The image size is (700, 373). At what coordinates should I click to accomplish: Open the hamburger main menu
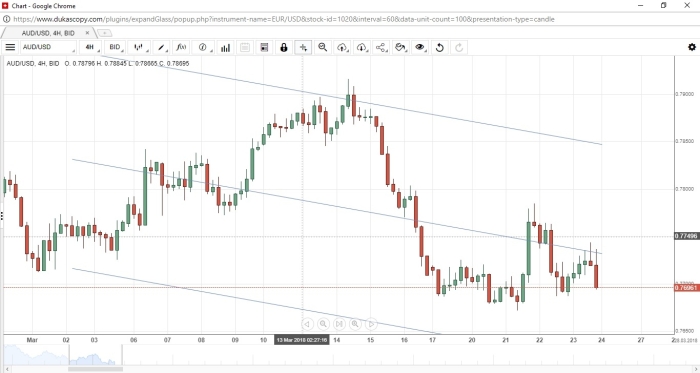tap(10, 47)
